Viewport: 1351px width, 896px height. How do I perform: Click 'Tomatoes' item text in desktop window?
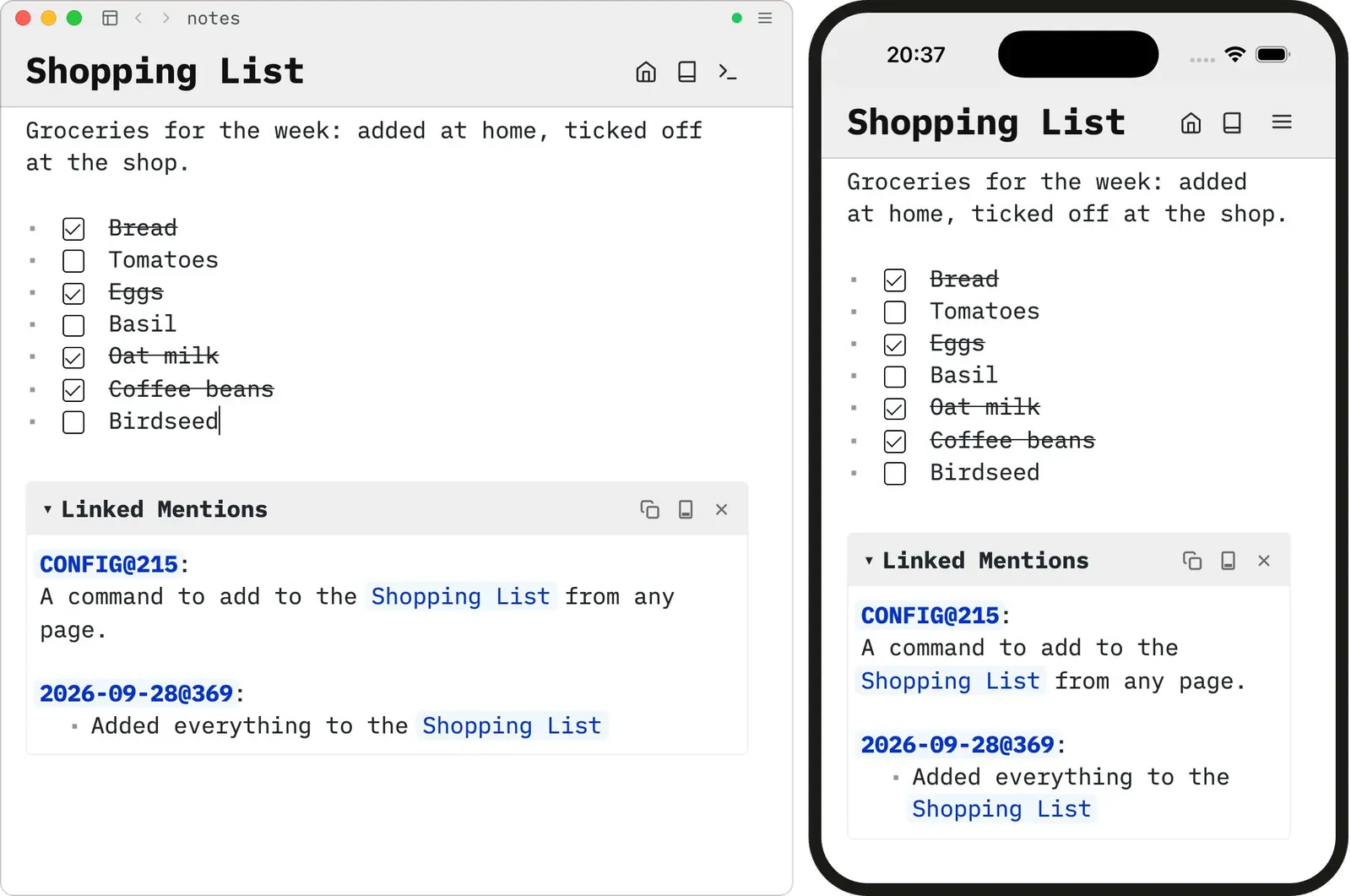pyautogui.click(x=164, y=260)
